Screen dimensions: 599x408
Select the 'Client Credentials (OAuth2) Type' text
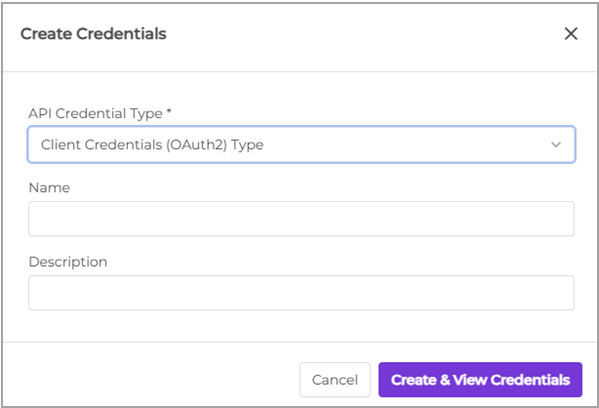pos(152,145)
